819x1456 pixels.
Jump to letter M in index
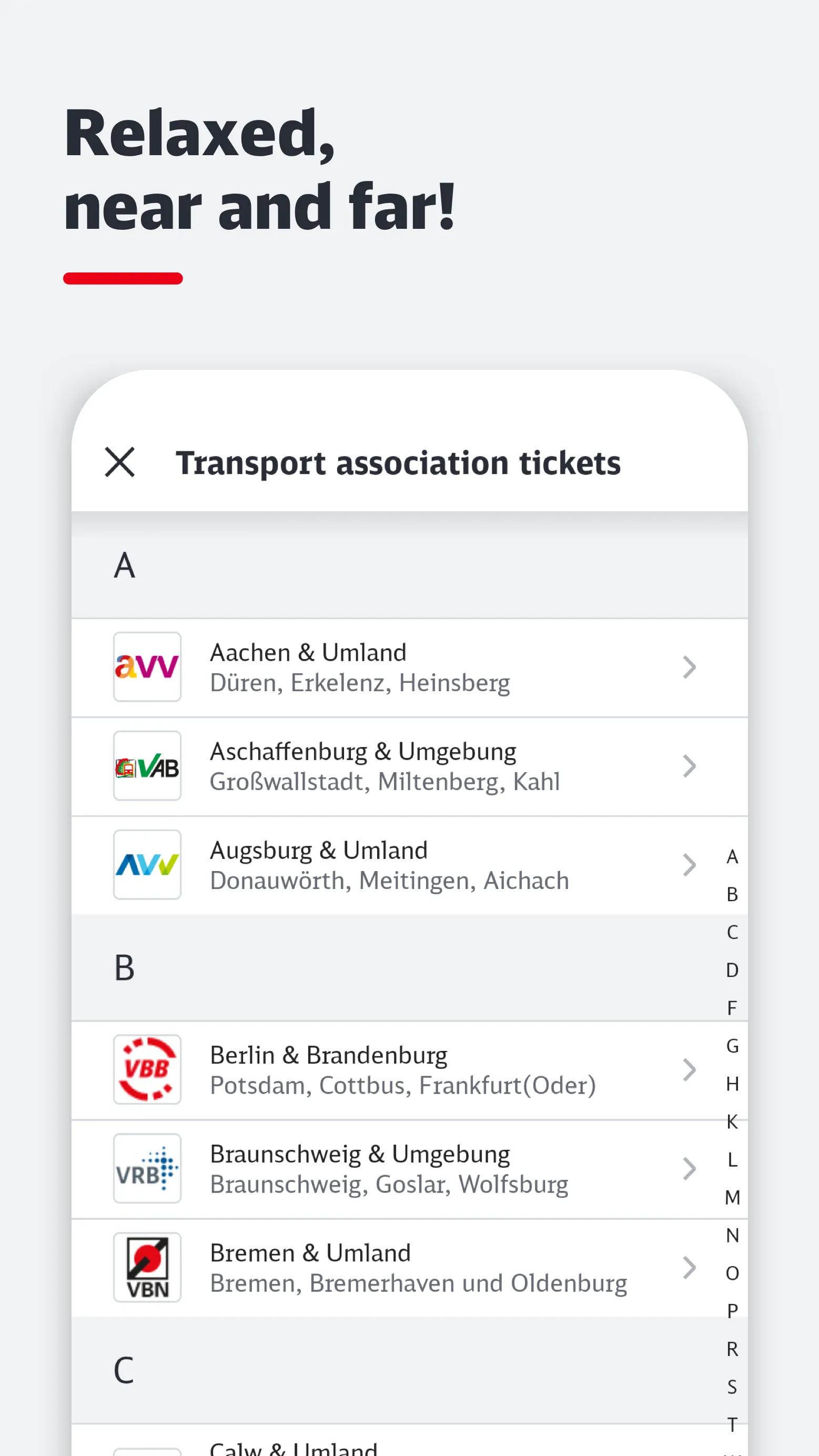coord(732,1197)
